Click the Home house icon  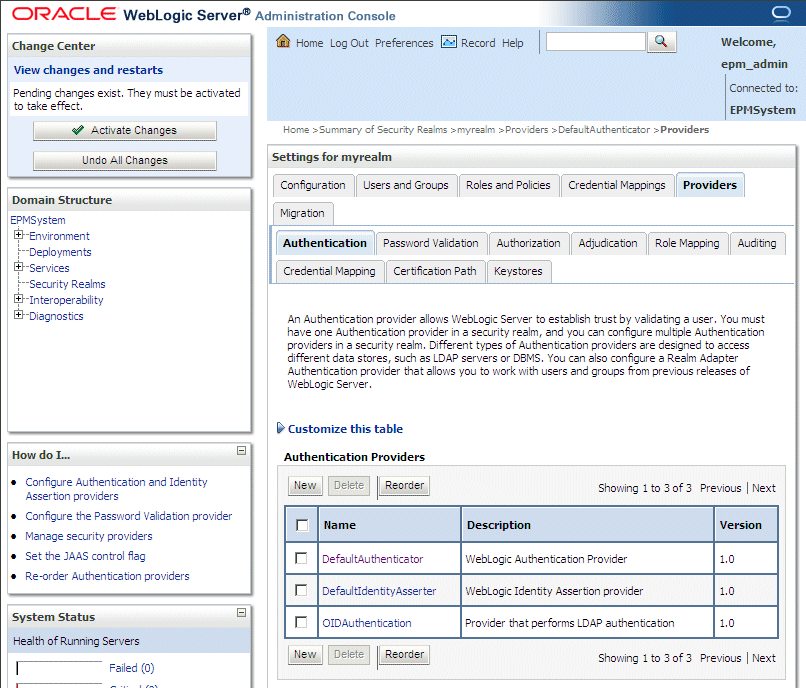click(x=283, y=41)
